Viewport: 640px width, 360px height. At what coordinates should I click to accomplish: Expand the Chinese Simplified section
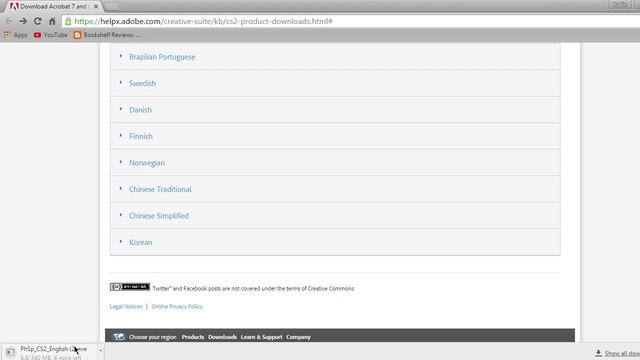pyautogui.click(x=335, y=216)
